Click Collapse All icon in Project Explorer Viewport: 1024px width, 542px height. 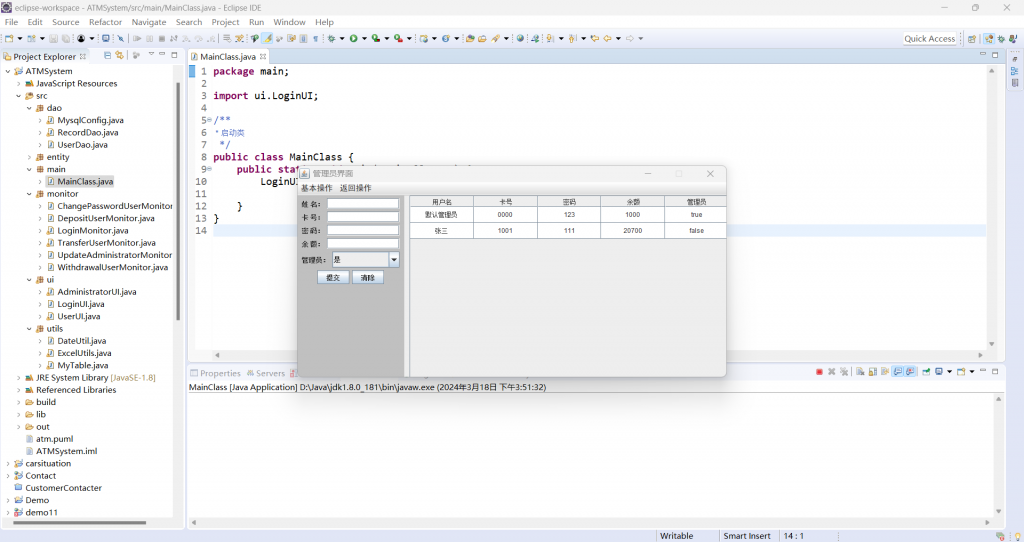tap(107, 56)
